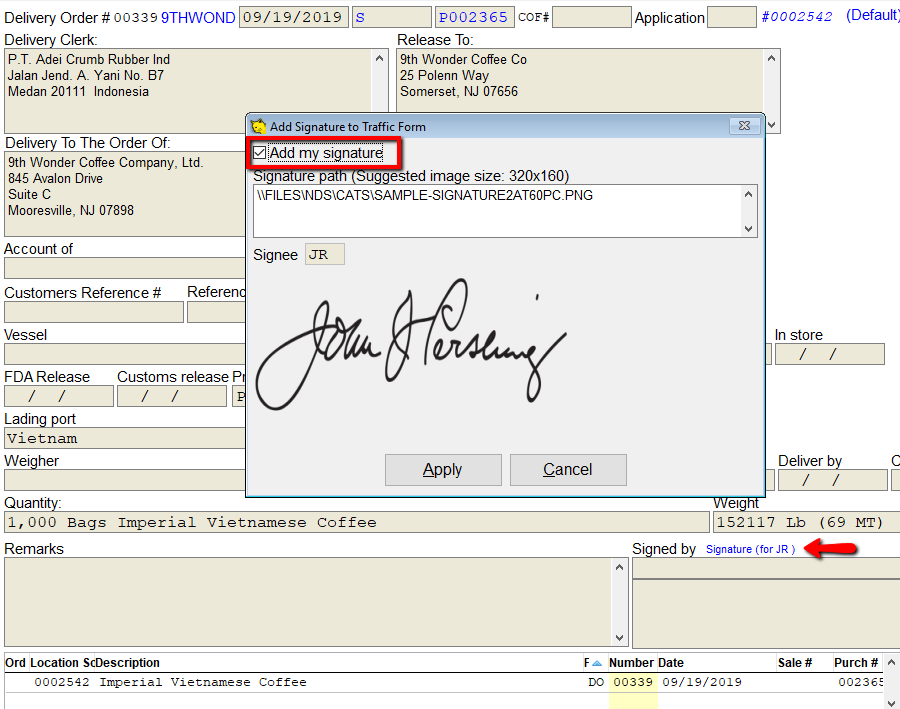
Task: Open the #0002542 reference link
Action: point(797,17)
